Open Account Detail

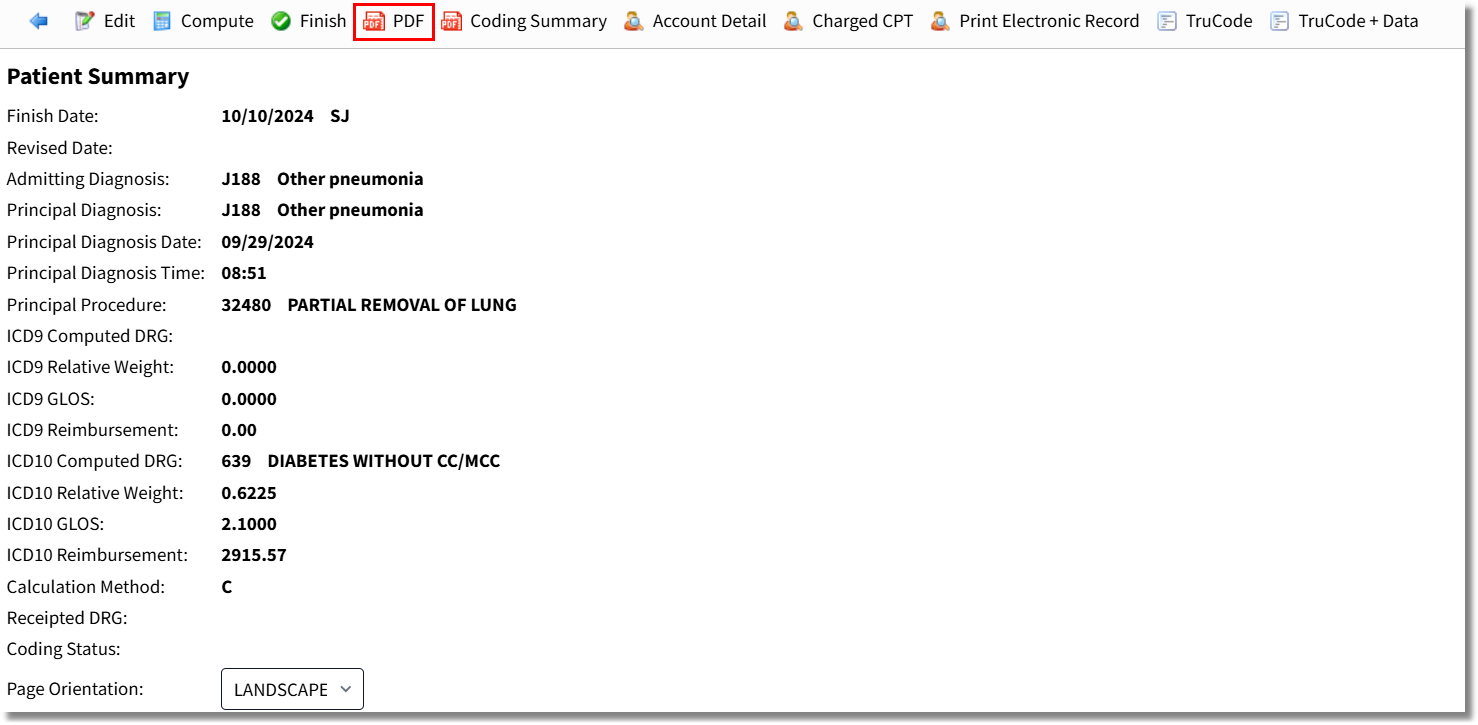point(710,21)
